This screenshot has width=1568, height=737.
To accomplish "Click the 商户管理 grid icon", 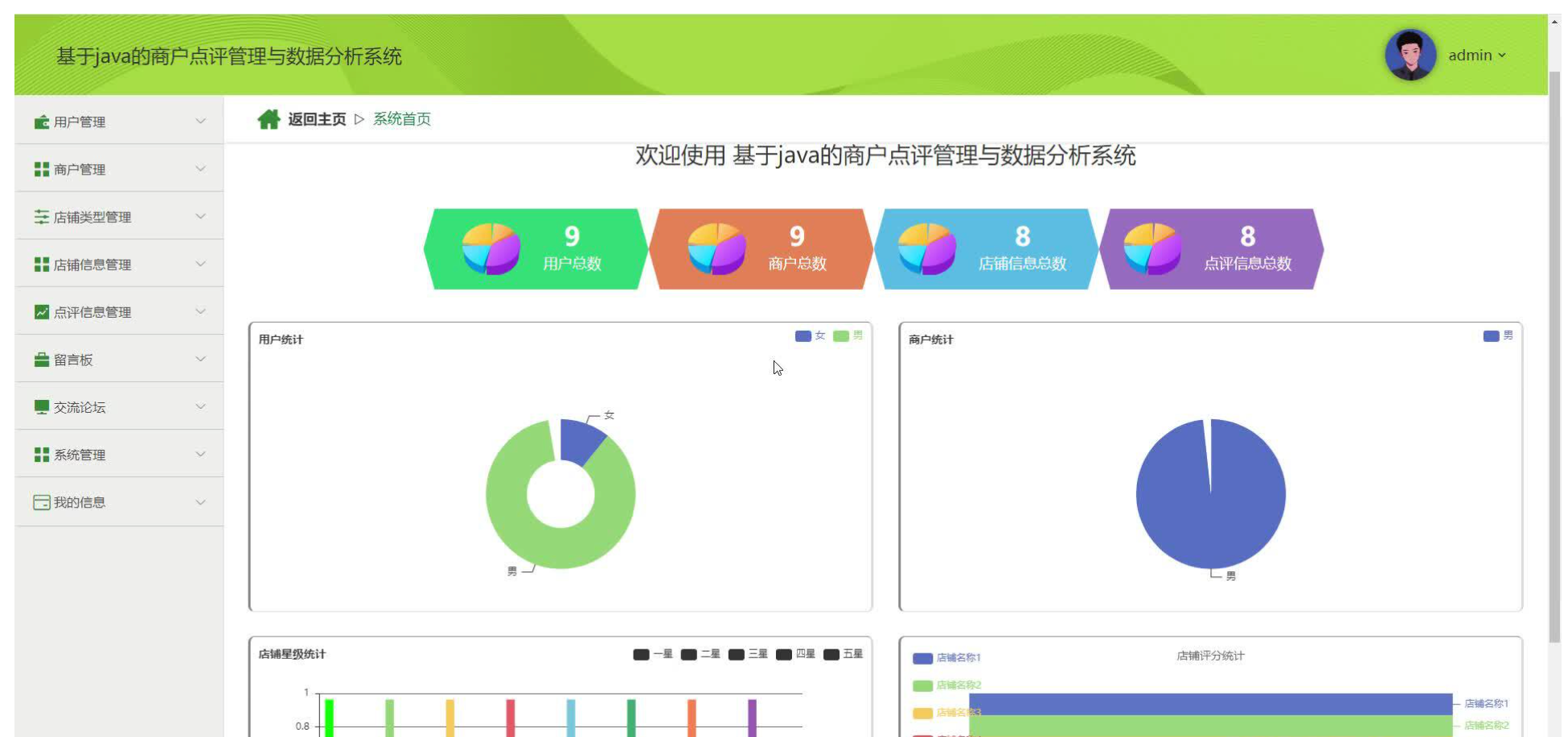I will [x=42, y=170].
